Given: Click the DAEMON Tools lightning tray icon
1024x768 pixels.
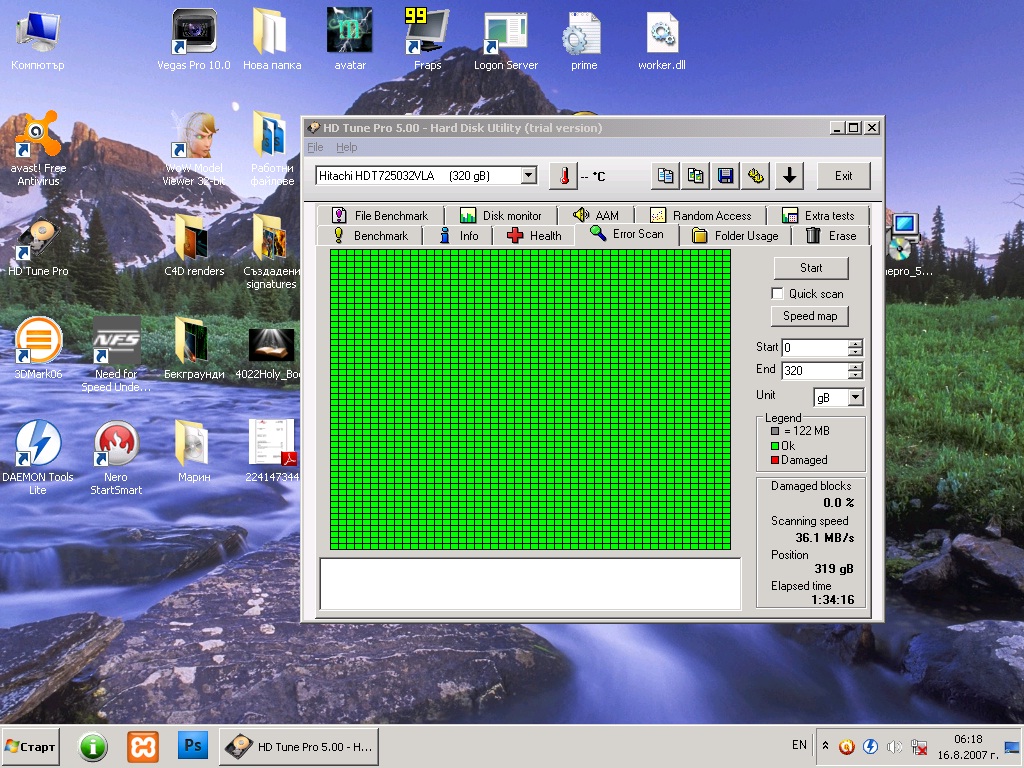Looking at the screenshot, I should [x=871, y=746].
